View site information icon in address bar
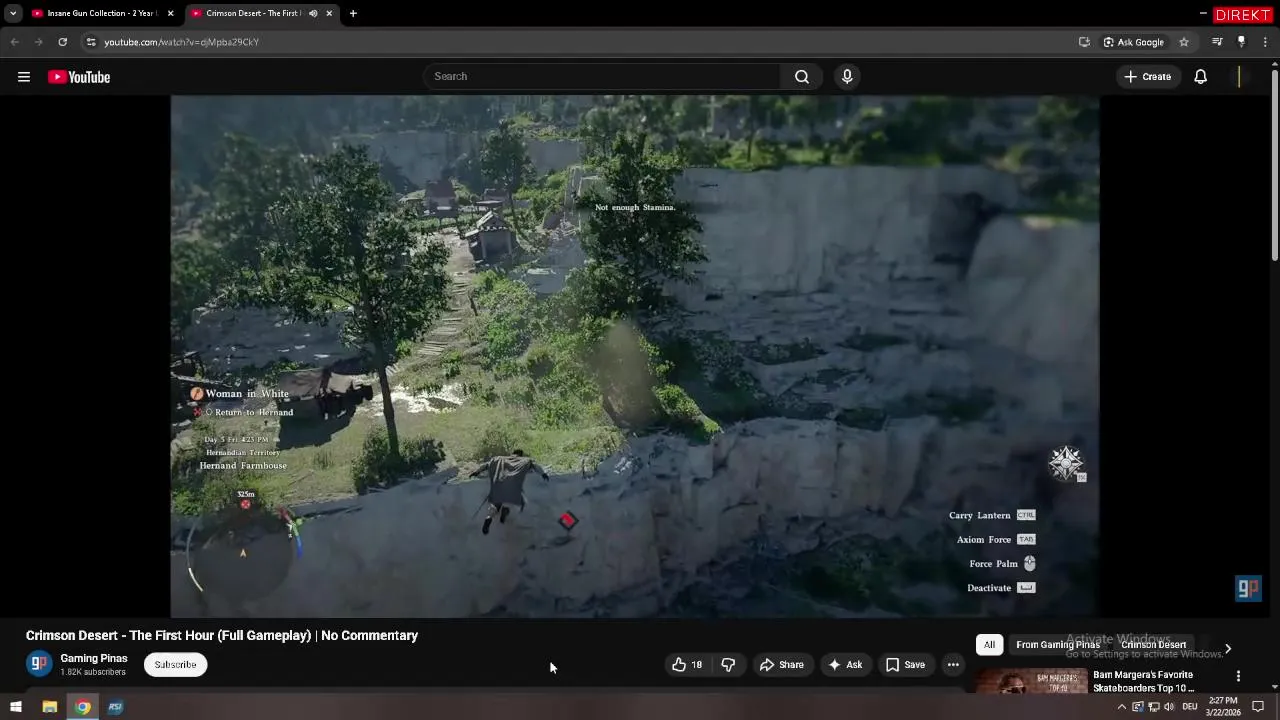1280x720 pixels. (91, 42)
